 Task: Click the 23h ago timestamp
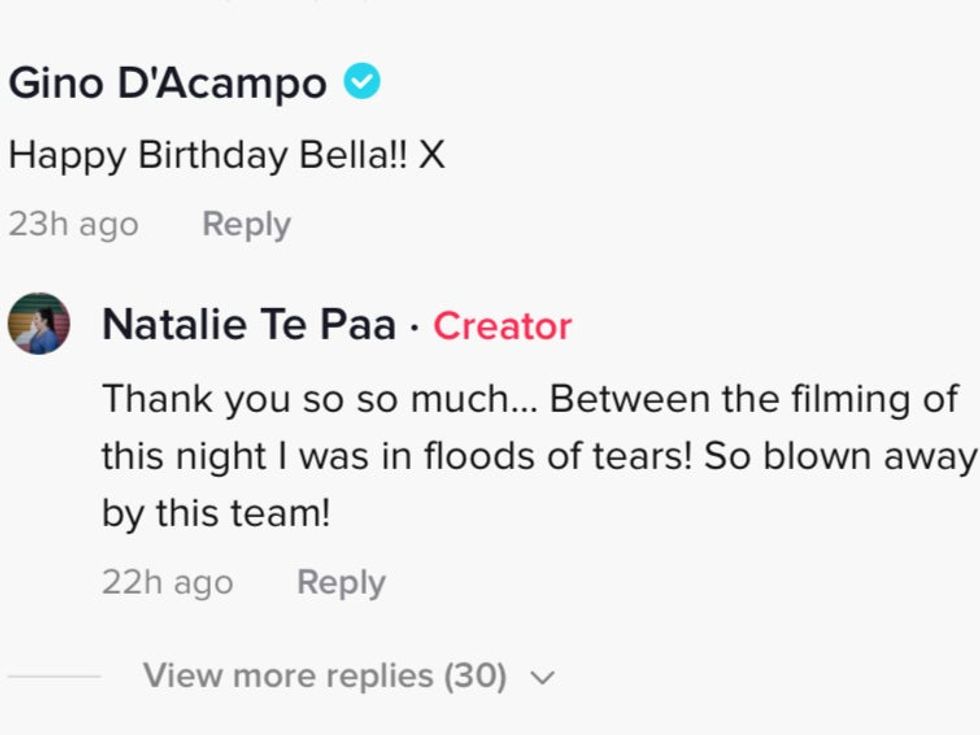coord(73,224)
